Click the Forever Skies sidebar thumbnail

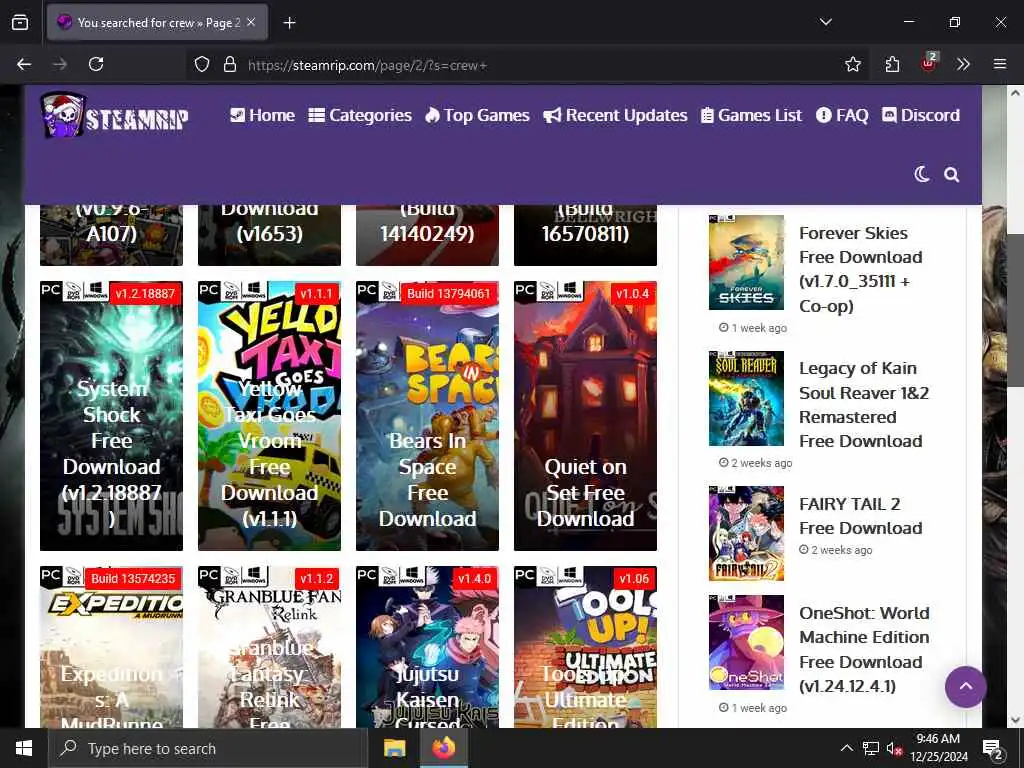tap(746, 263)
